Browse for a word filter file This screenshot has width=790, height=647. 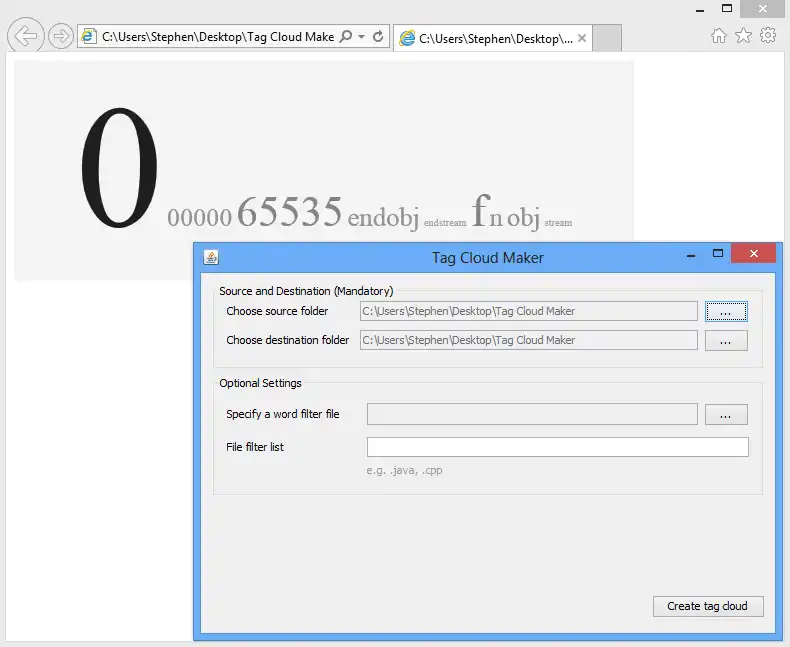726,415
